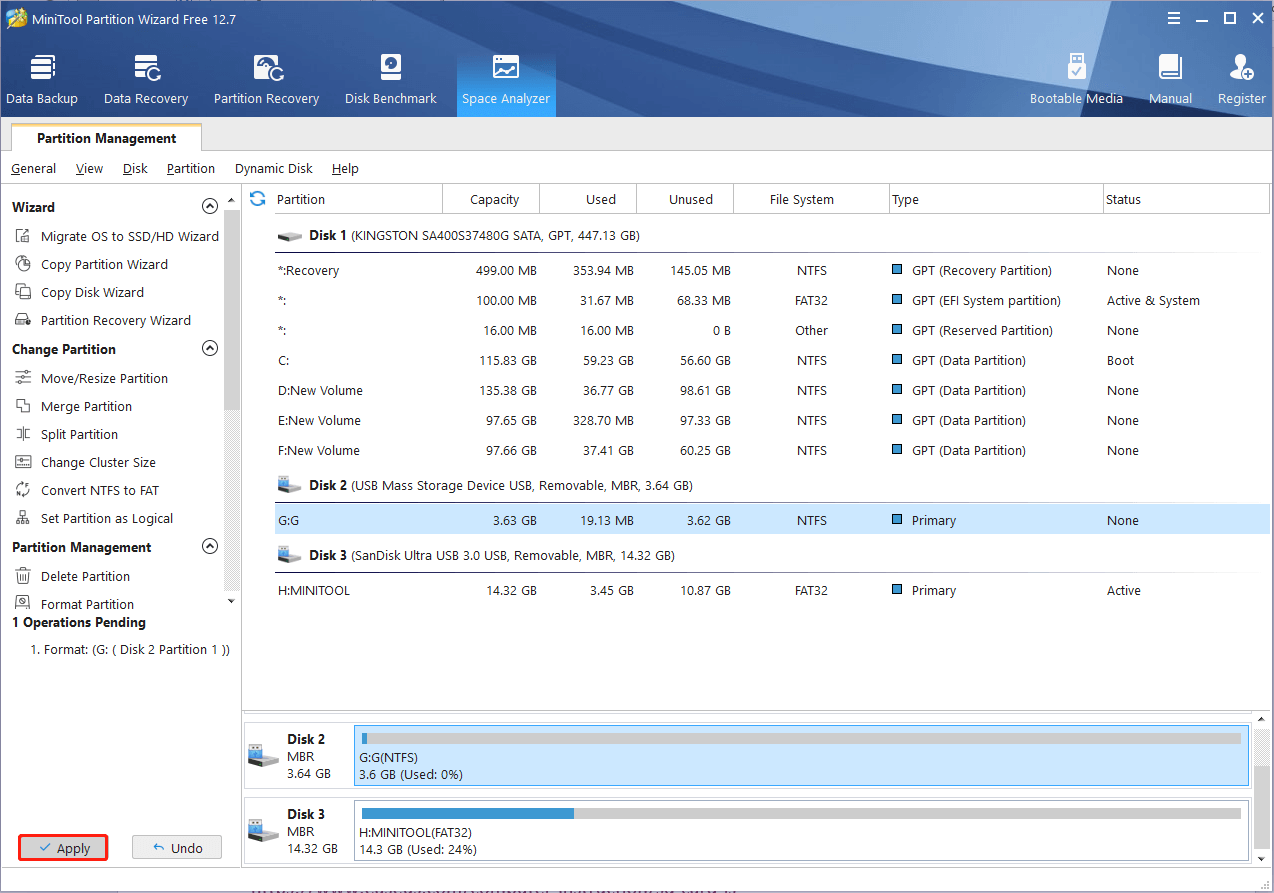Refresh the partition list with the reload icon
The height and width of the screenshot is (893, 1274).
(258, 199)
